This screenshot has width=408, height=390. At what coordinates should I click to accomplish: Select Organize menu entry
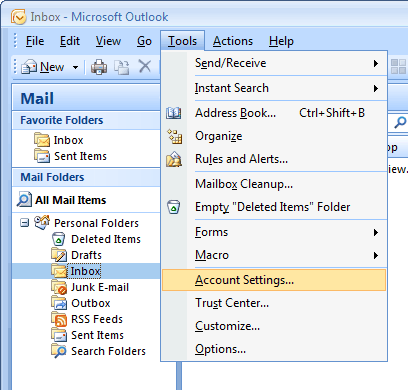(274, 136)
